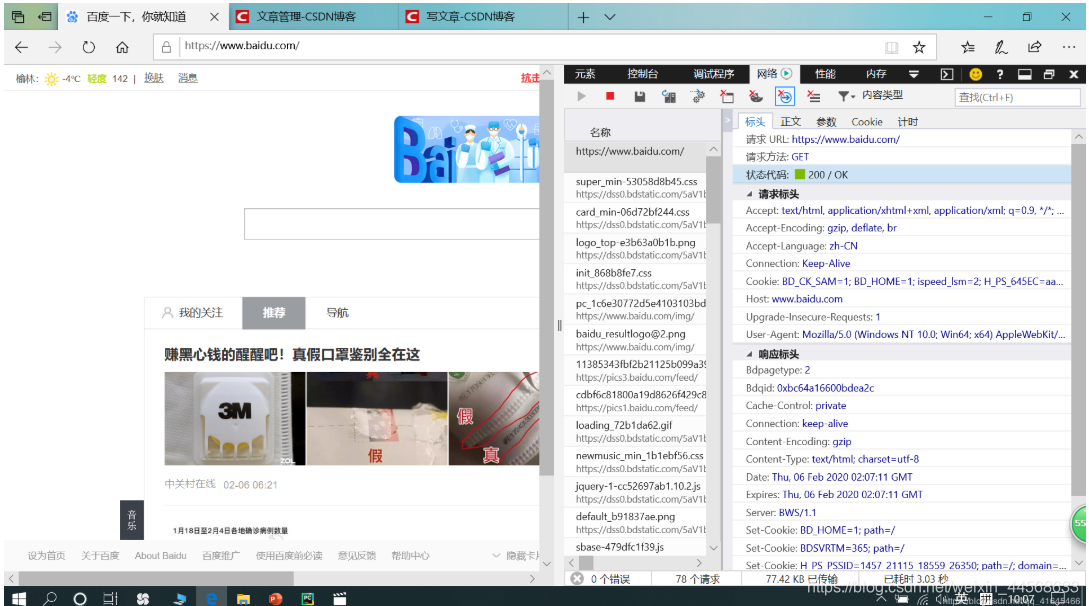The image size is (1089, 606).
Task: Switch to the 控制台 DevTools tab
Action: click(x=642, y=74)
